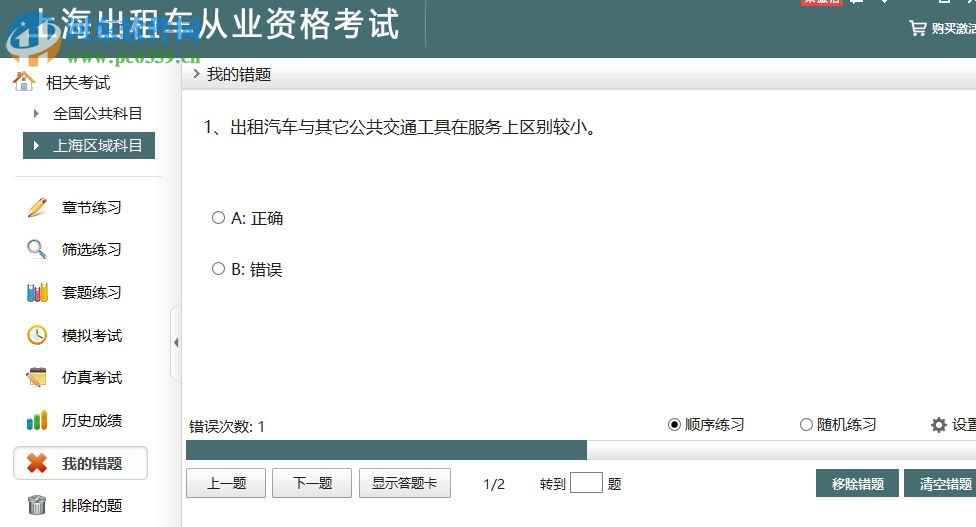Click the gear settings icon

[x=939, y=425]
